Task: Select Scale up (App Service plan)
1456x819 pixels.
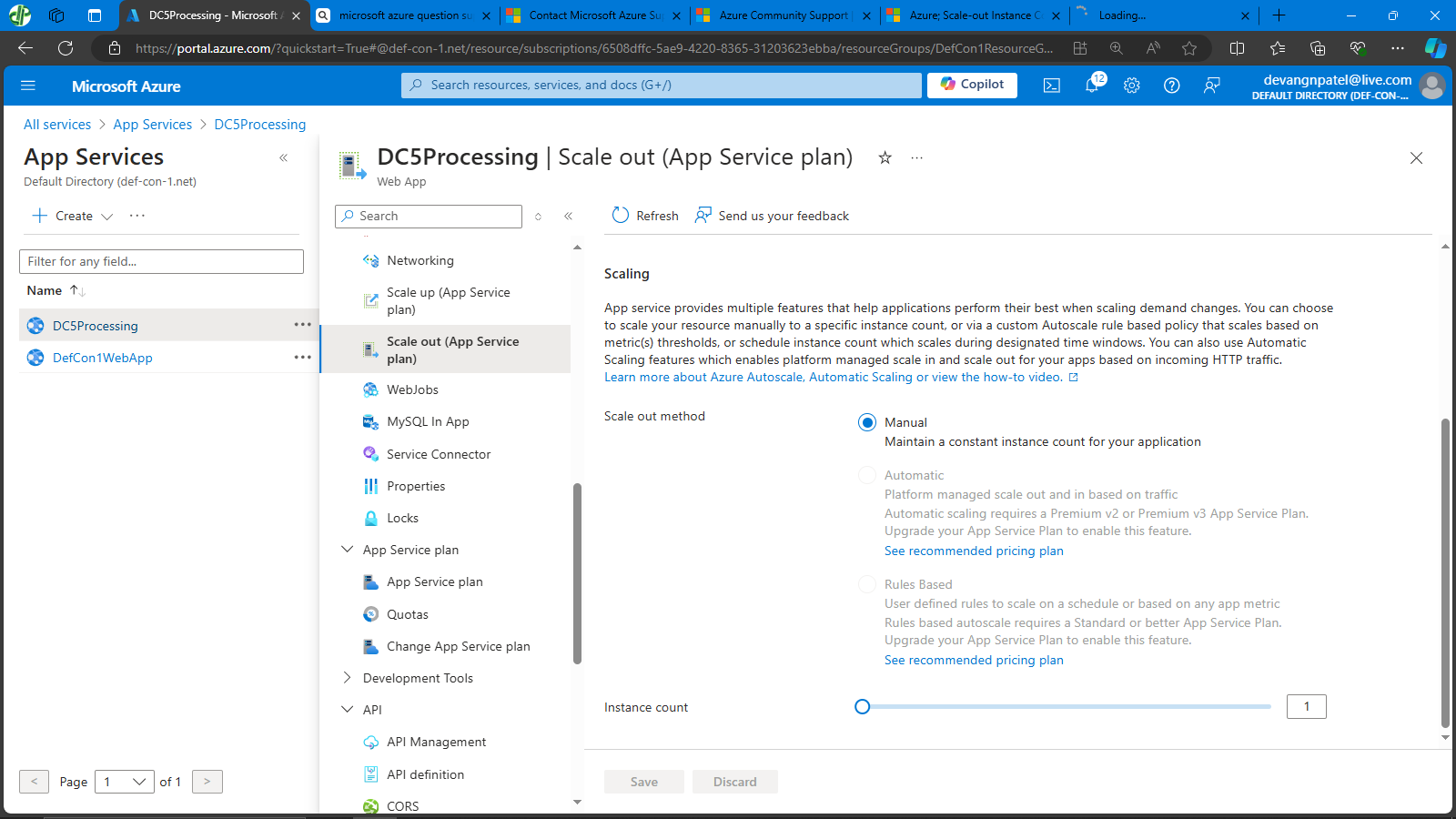Action: [x=448, y=300]
